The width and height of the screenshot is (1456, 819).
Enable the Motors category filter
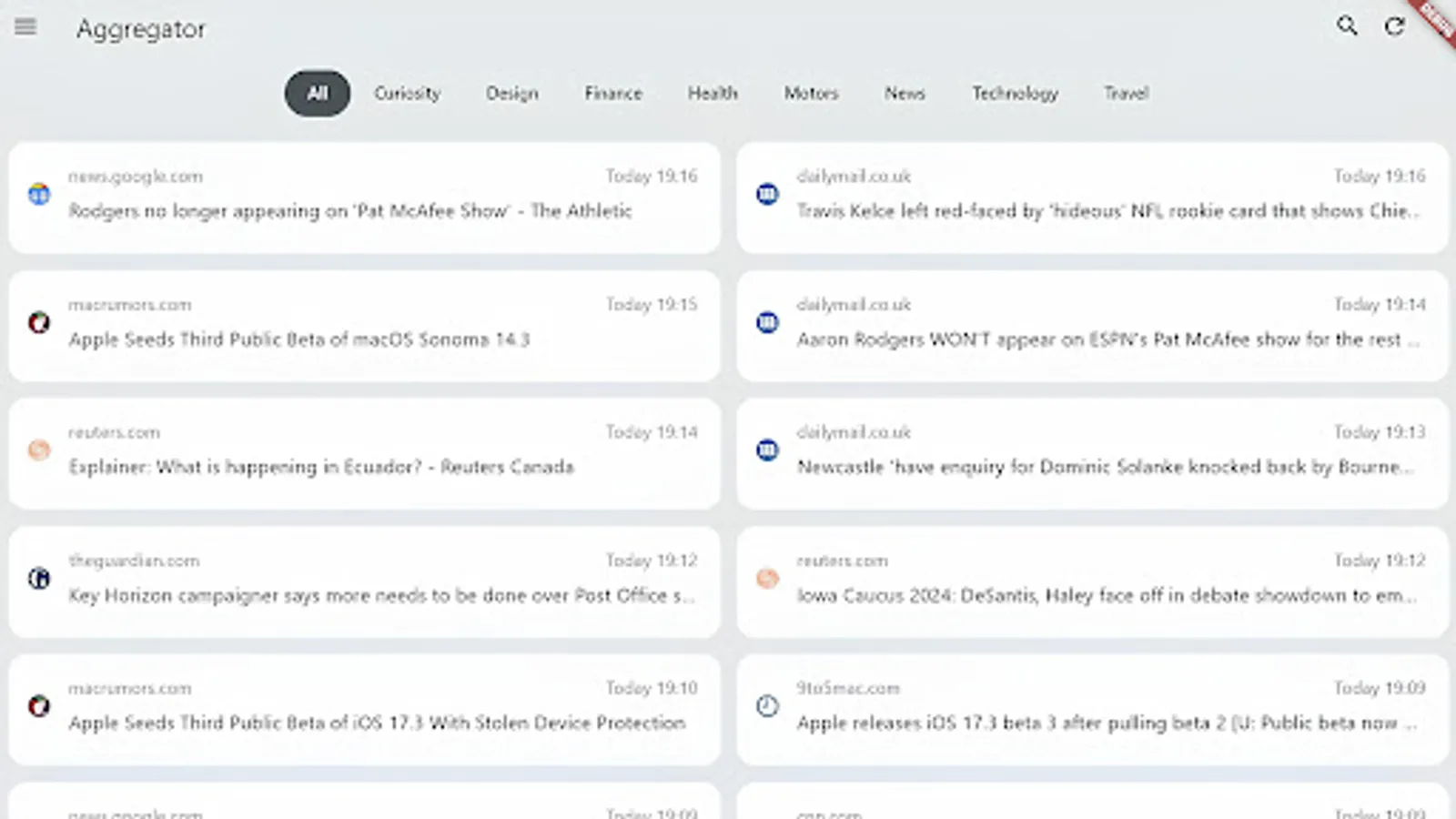click(x=810, y=93)
